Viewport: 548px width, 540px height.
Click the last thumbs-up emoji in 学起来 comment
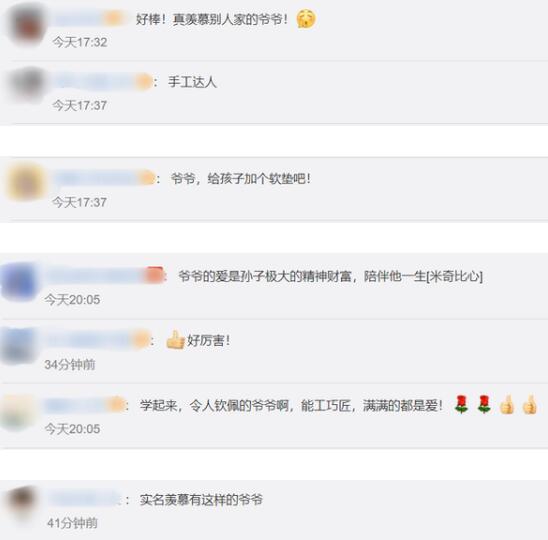tap(529, 405)
